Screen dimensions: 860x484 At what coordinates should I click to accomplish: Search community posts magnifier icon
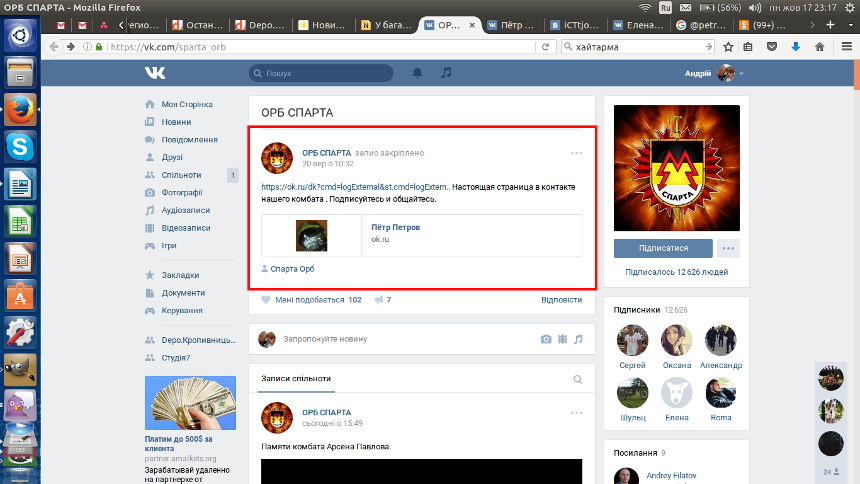pos(578,379)
